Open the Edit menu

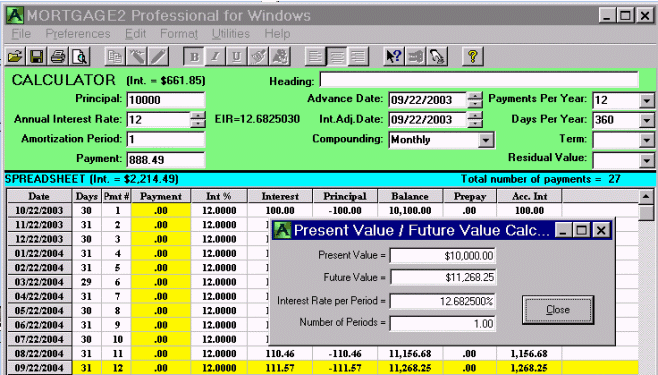pyautogui.click(x=136, y=34)
